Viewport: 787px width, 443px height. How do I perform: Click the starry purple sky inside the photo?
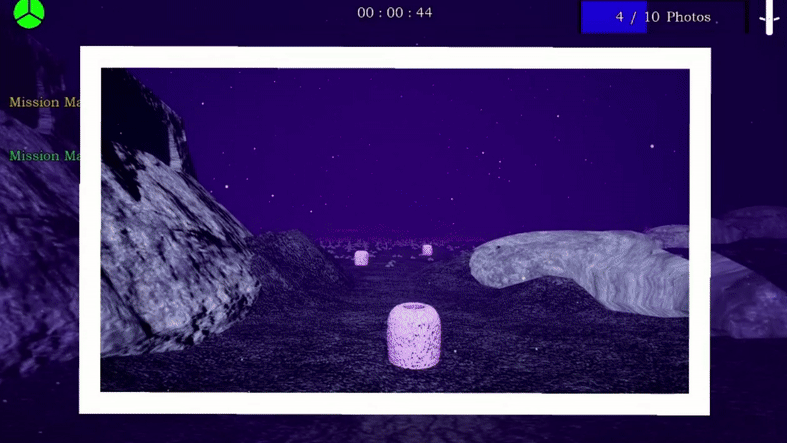(x=420, y=140)
